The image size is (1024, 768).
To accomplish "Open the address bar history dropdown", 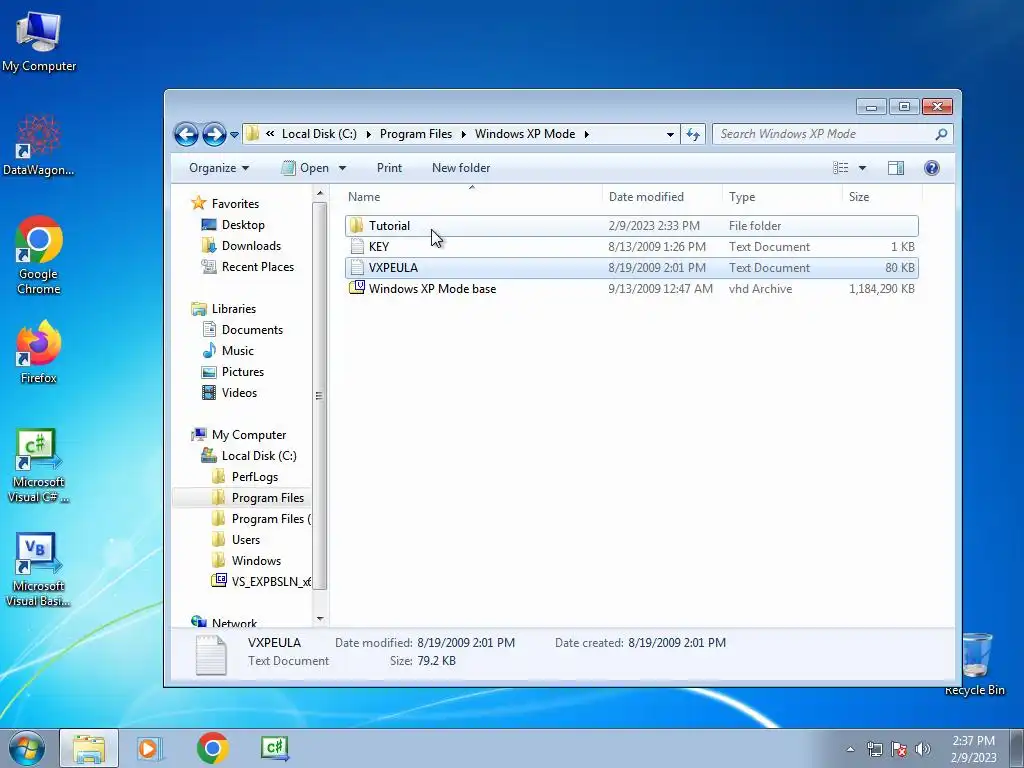I will click(670, 135).
